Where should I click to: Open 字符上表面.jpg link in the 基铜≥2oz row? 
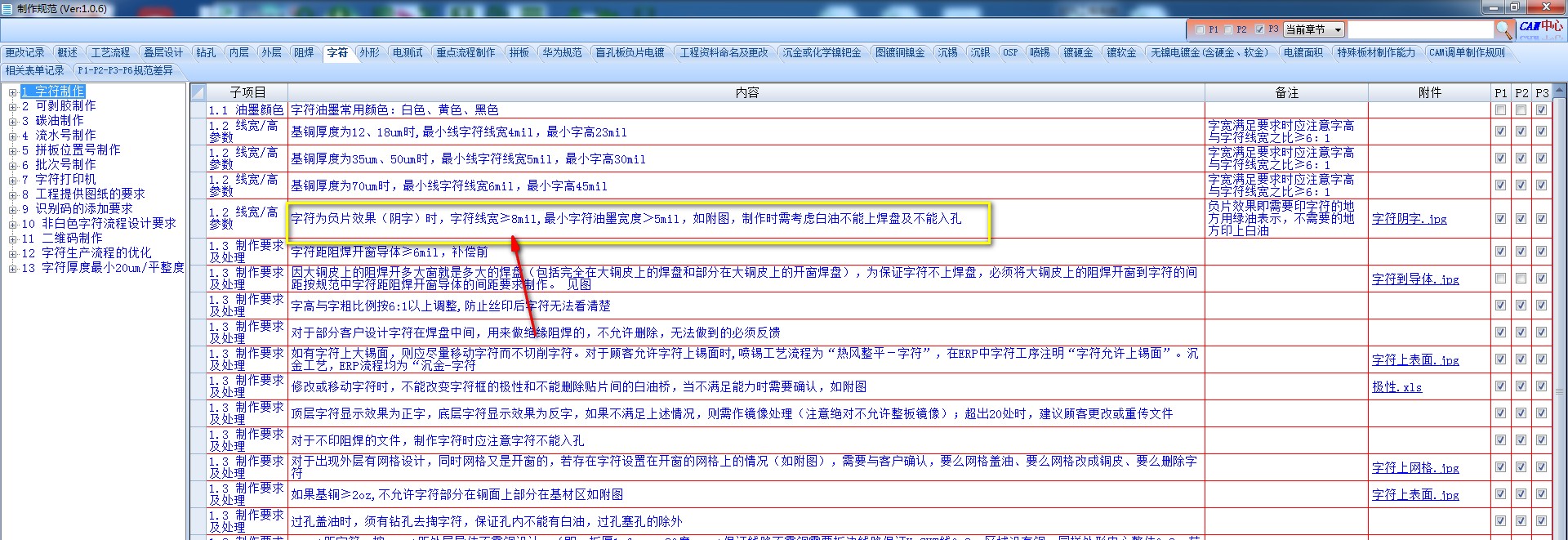click(1415, 495)
